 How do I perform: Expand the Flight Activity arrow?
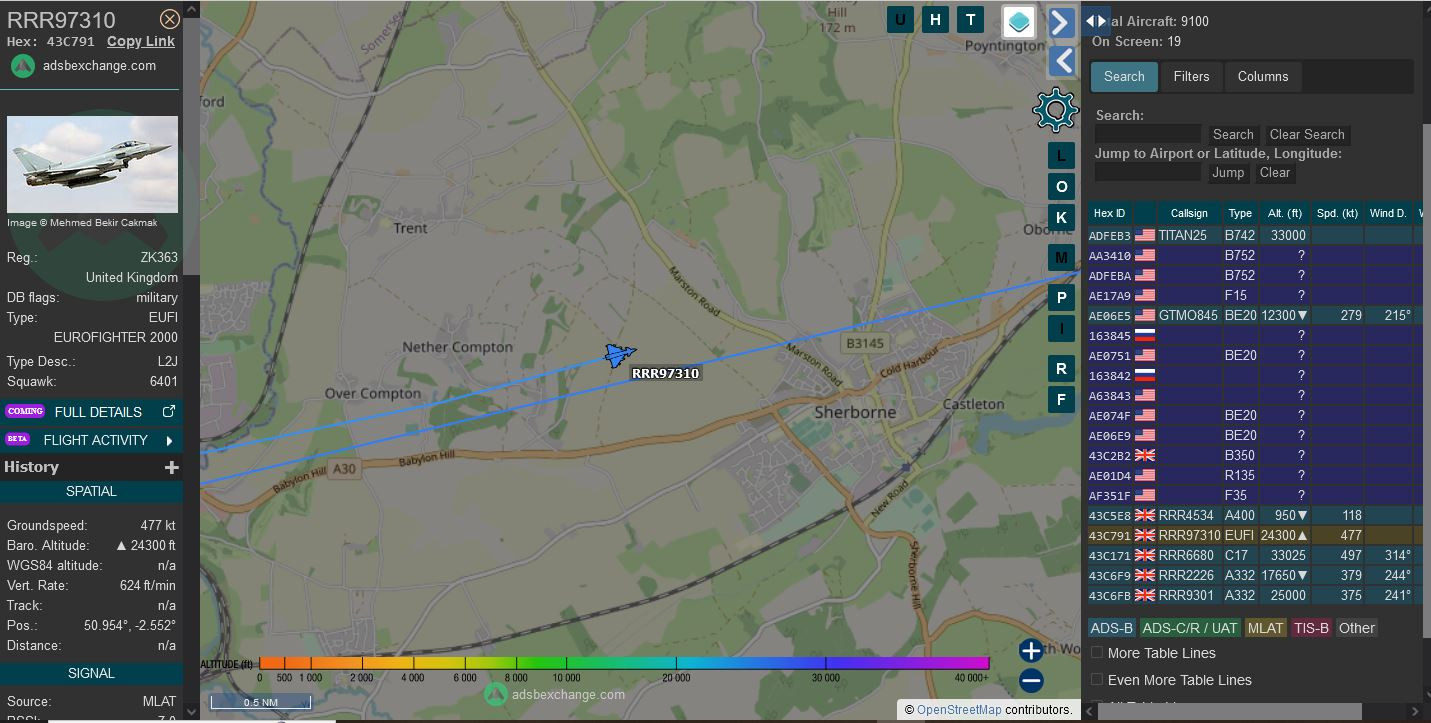tap(169, 440)
